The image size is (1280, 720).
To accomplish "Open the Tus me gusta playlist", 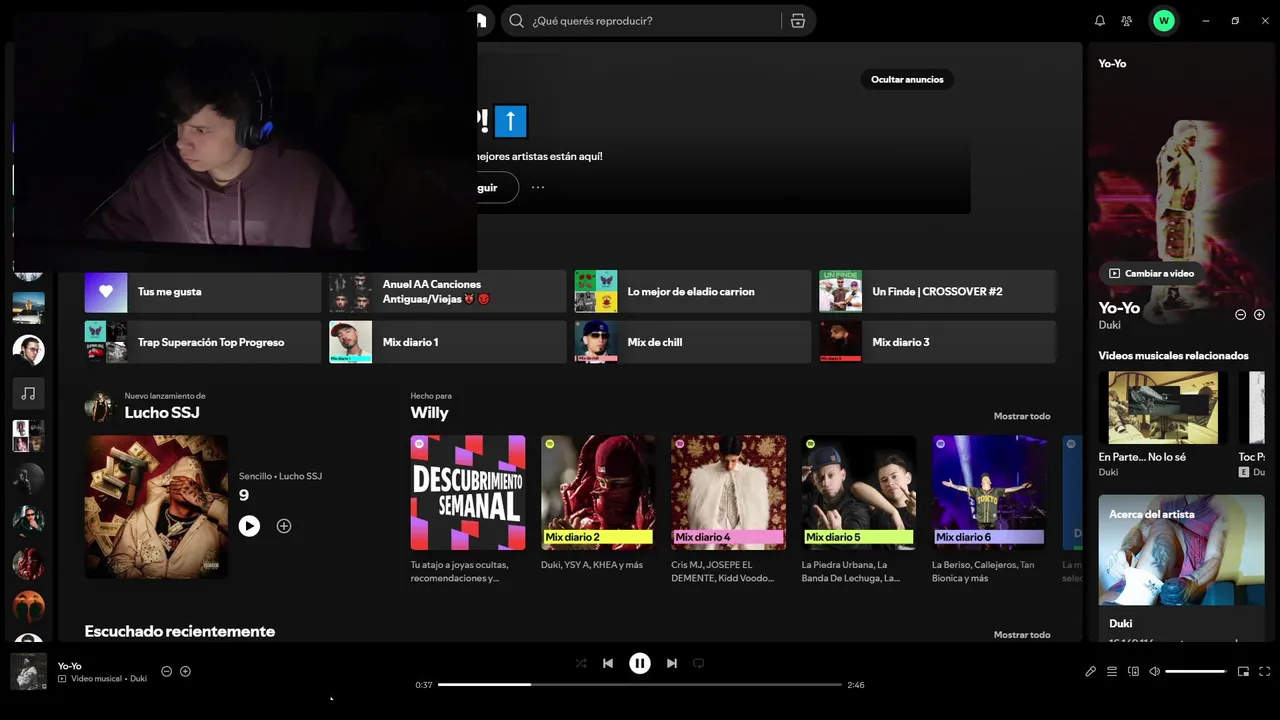I will pos(203,292).
